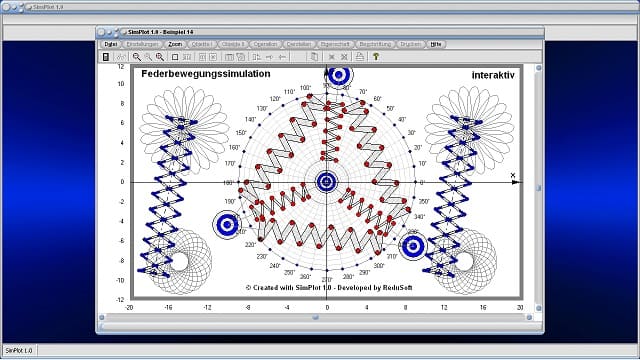Image resolution: width=640 pixels, height=360 pixels.
Task: Click the right-pointing arrow toolbar icon
Action: pos(269,57)
